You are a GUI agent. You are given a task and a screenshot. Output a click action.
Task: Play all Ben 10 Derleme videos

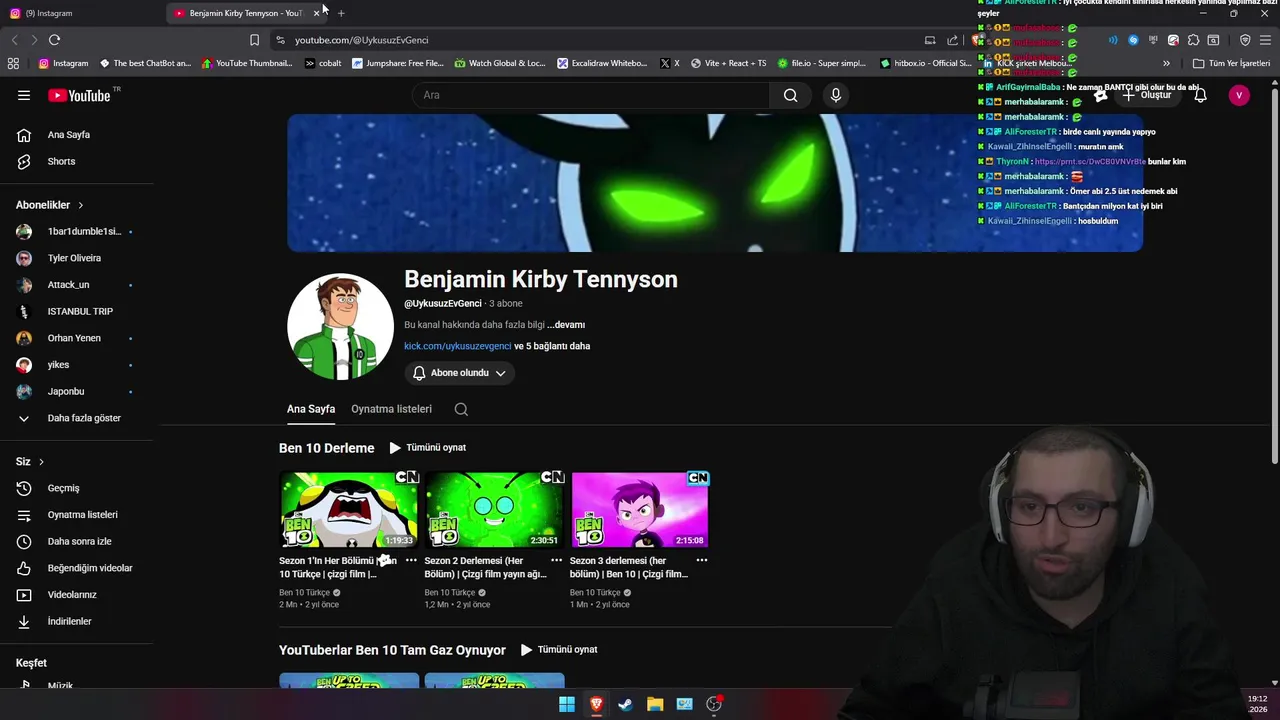click(x=428, y=448)
